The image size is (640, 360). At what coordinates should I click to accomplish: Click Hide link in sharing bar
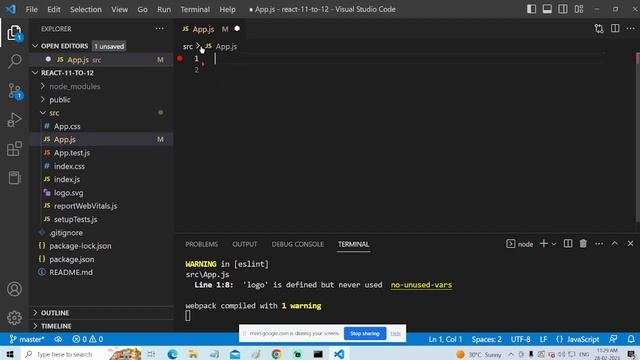pos(395,333)
